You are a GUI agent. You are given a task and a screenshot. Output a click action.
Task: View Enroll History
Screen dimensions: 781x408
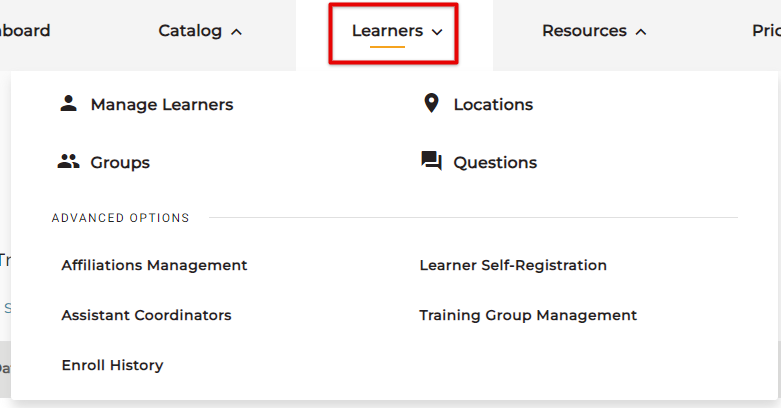click(112, 365)
